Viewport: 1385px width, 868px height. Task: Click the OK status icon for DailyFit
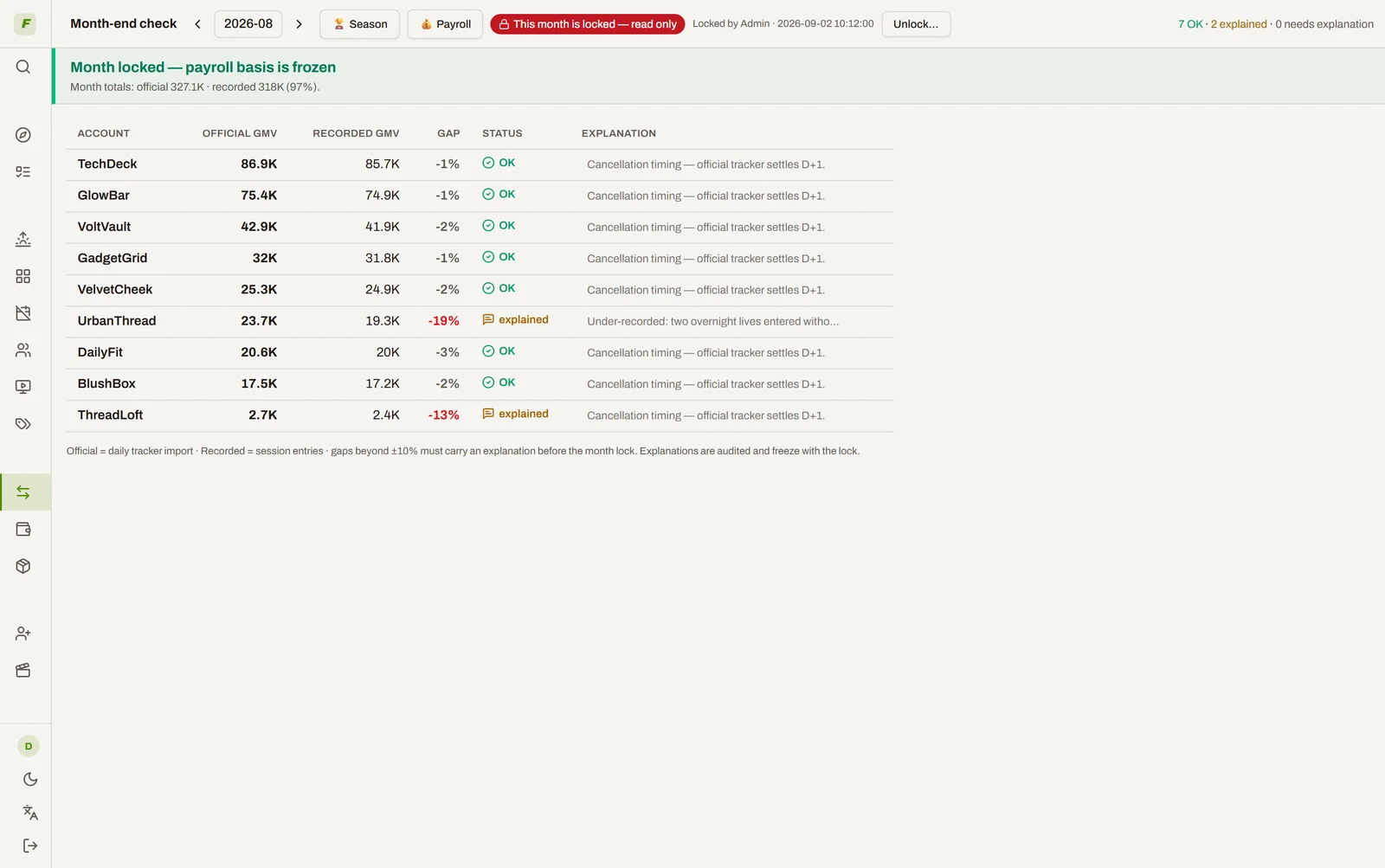(488, 350)
